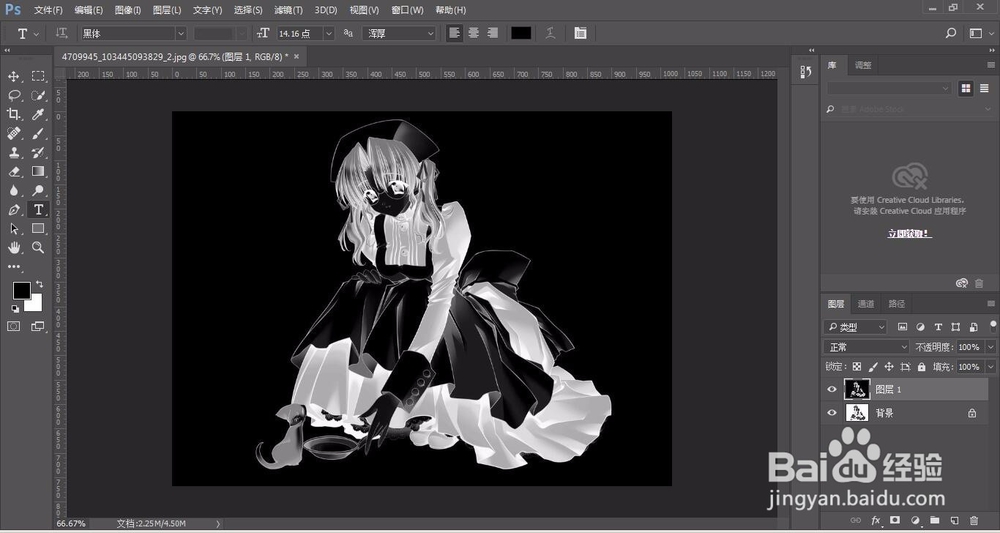Toggle lock transparent pixels
Image resolution: width=1000 pixels, height=533 pixels.
pos(857,367)
